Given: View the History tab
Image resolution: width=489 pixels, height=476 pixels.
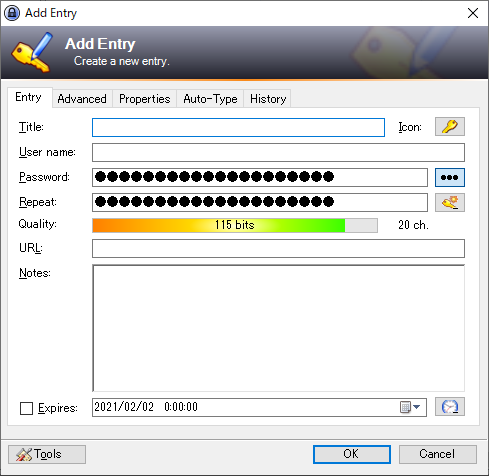Looking at the screenshot, I should (268, 99).
